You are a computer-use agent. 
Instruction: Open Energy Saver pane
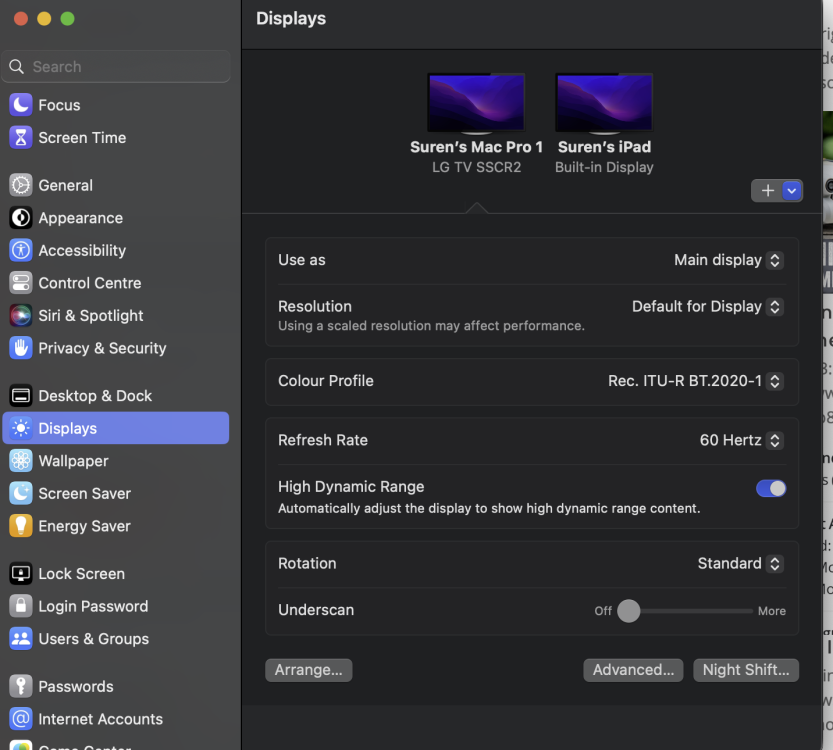(84, 526)
